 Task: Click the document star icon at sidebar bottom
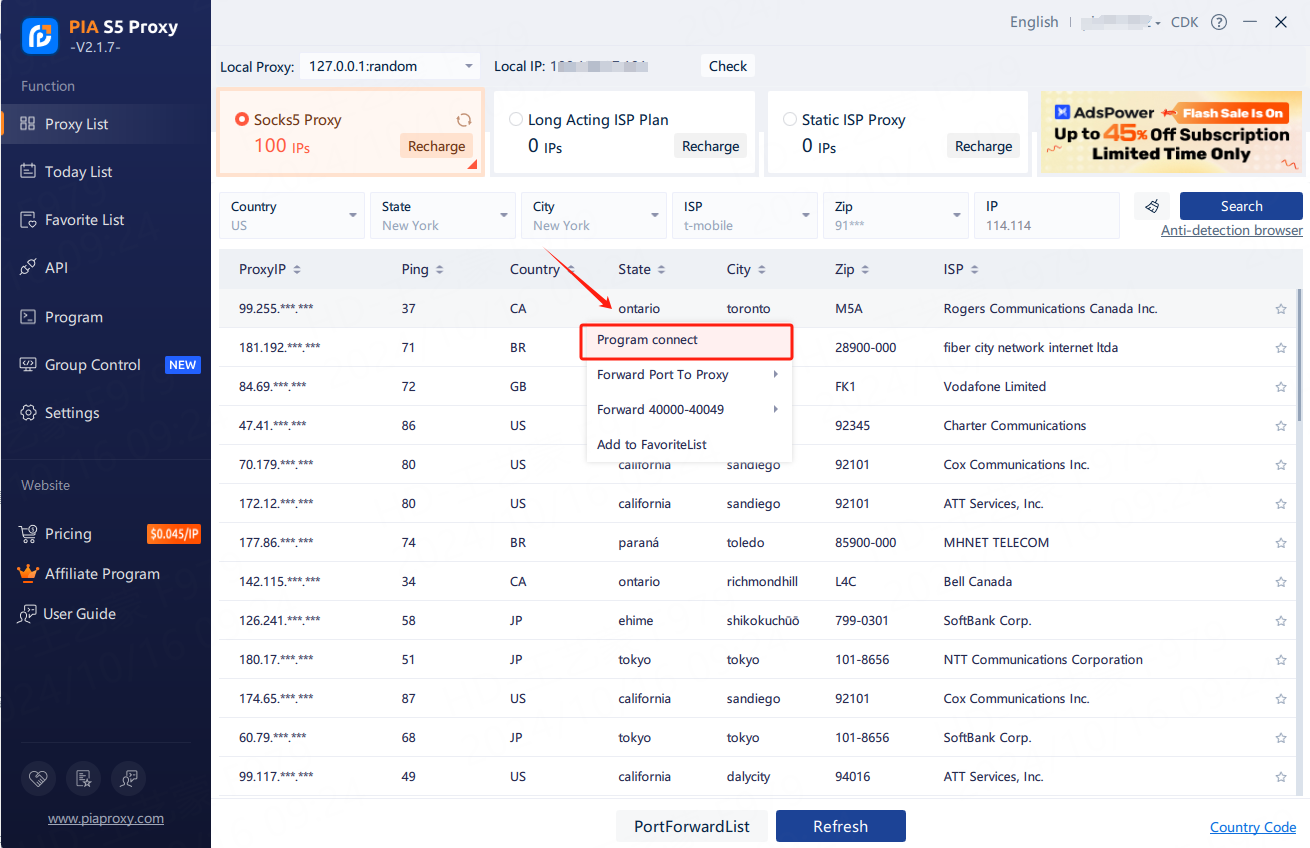83,778
